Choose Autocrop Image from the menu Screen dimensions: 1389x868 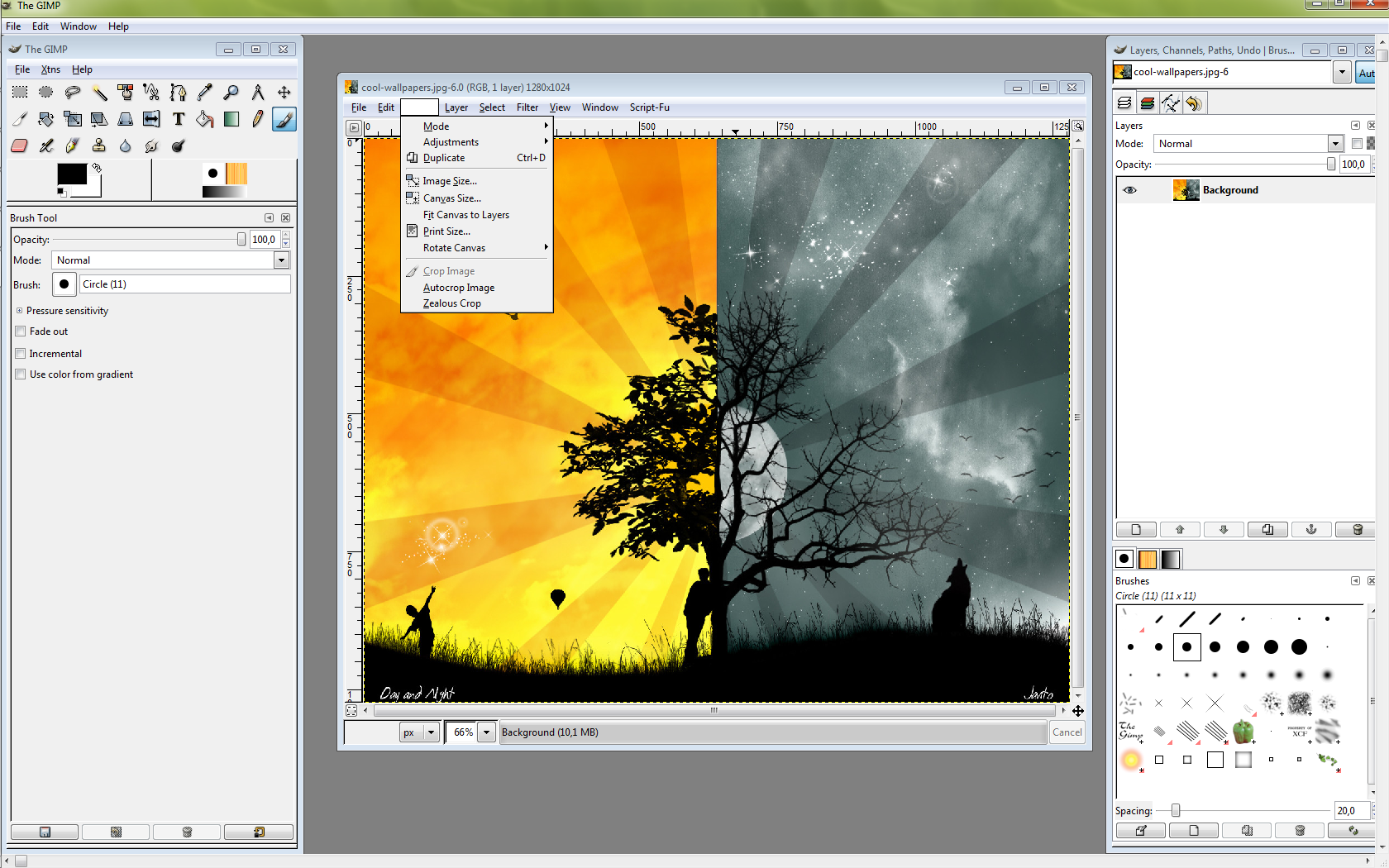tap(459, 288)
